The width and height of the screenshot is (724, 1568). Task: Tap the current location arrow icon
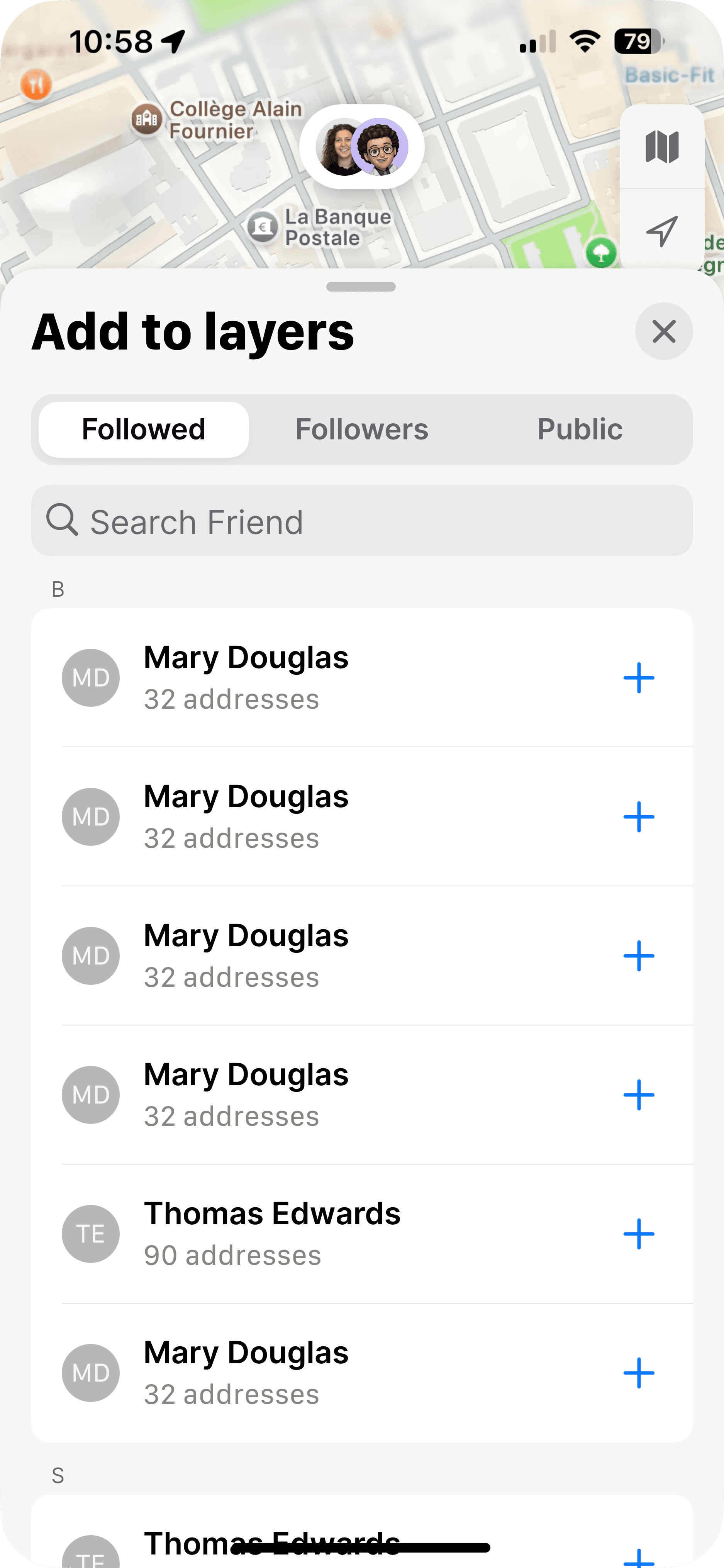pyautogui.click(x=661, y=231)
